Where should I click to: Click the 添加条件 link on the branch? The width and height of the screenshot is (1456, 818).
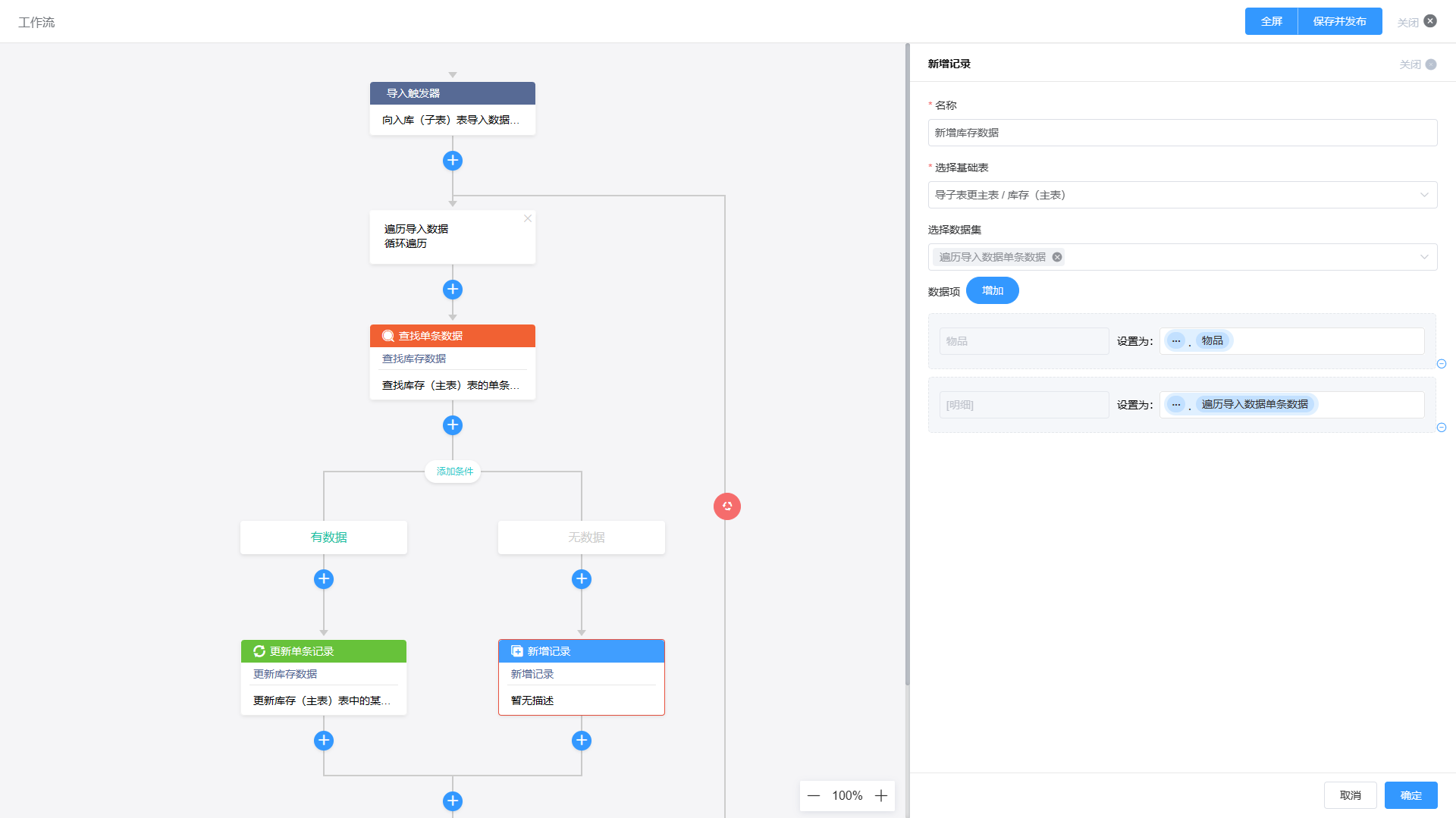click(454, 472)
